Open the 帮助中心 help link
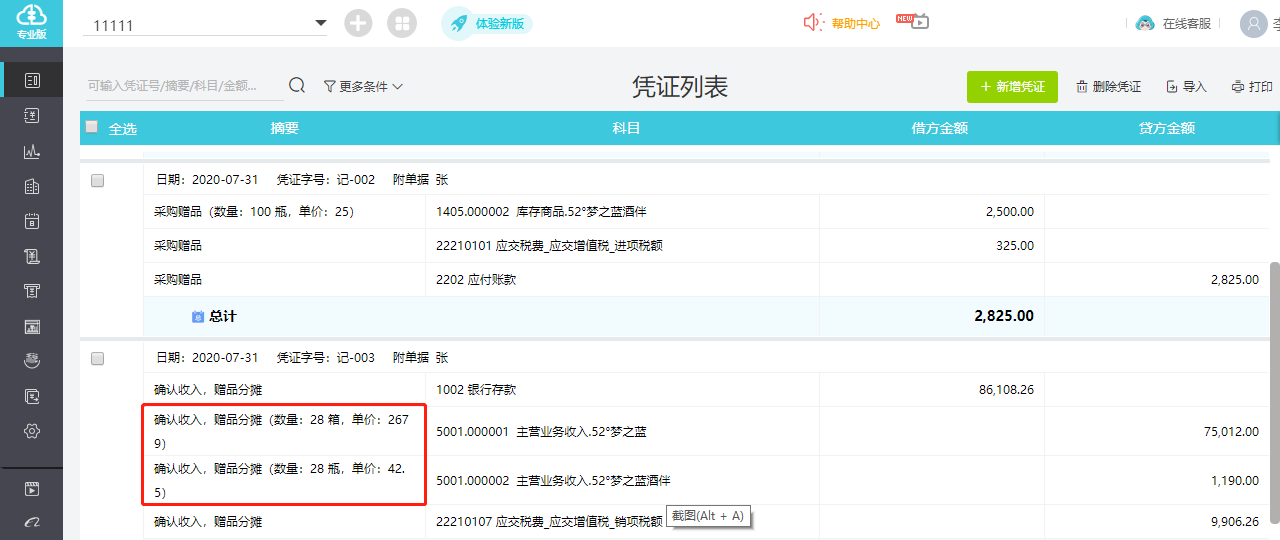Viewport: 1280px width, 540px height. tap(856, 23)
